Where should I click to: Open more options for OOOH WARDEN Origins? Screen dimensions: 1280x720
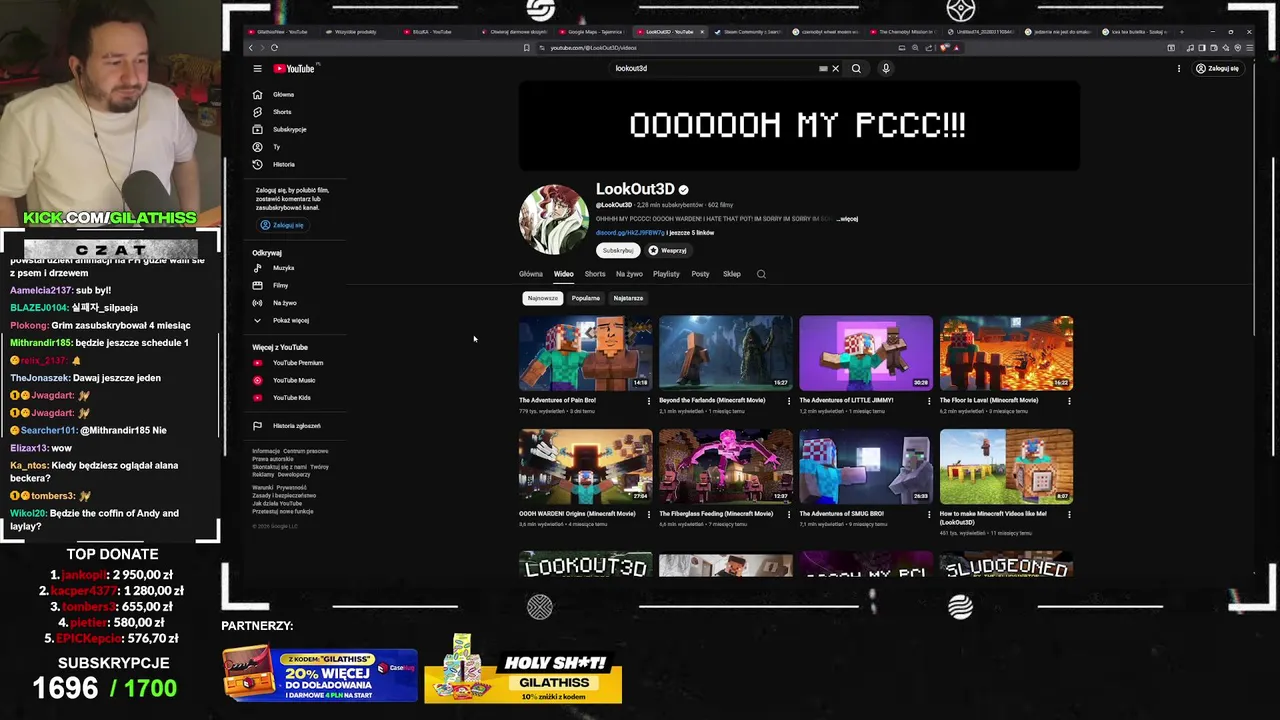(x=648, y=515)
